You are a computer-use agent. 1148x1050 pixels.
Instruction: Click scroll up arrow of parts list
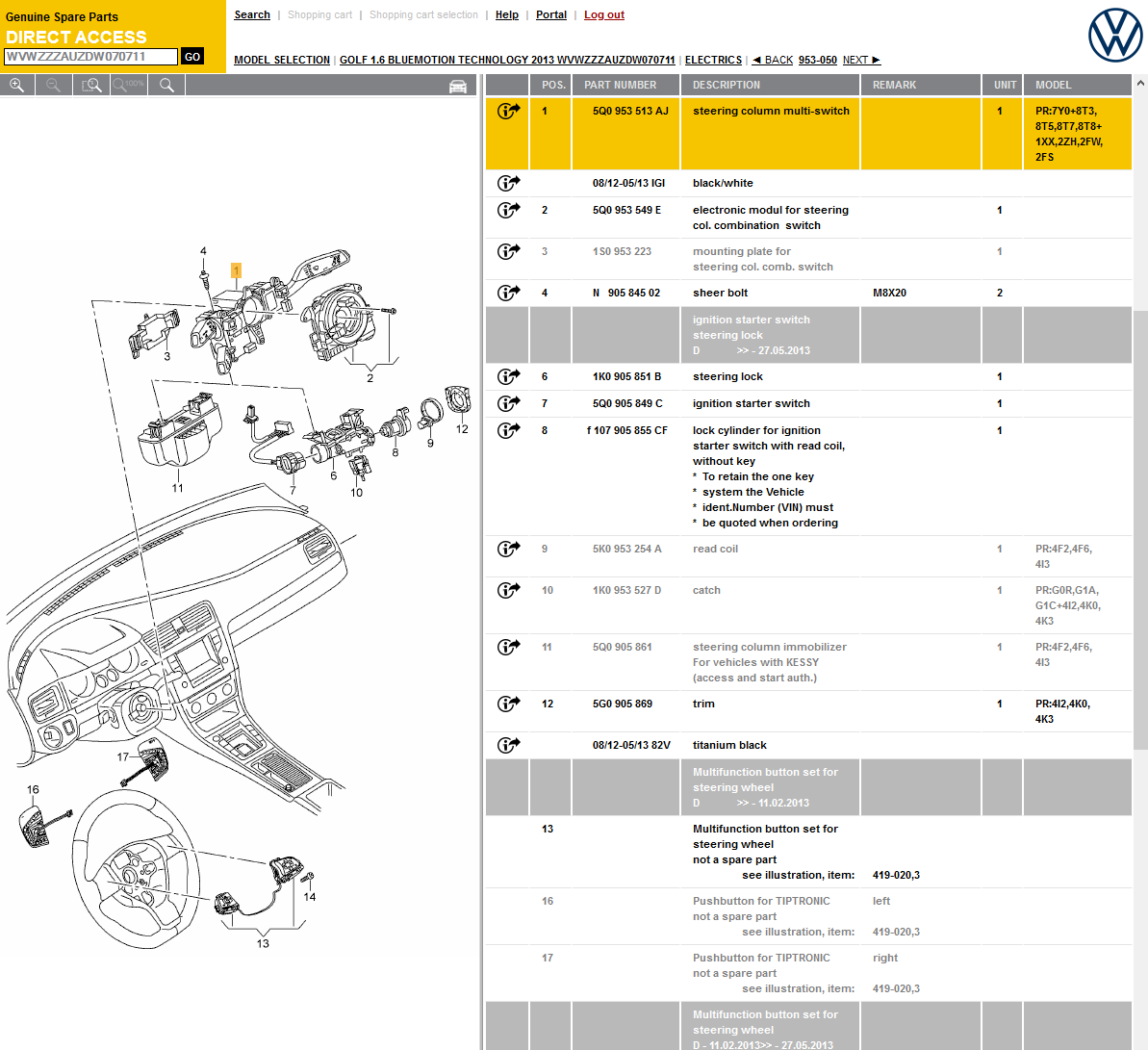[1140, 82]
